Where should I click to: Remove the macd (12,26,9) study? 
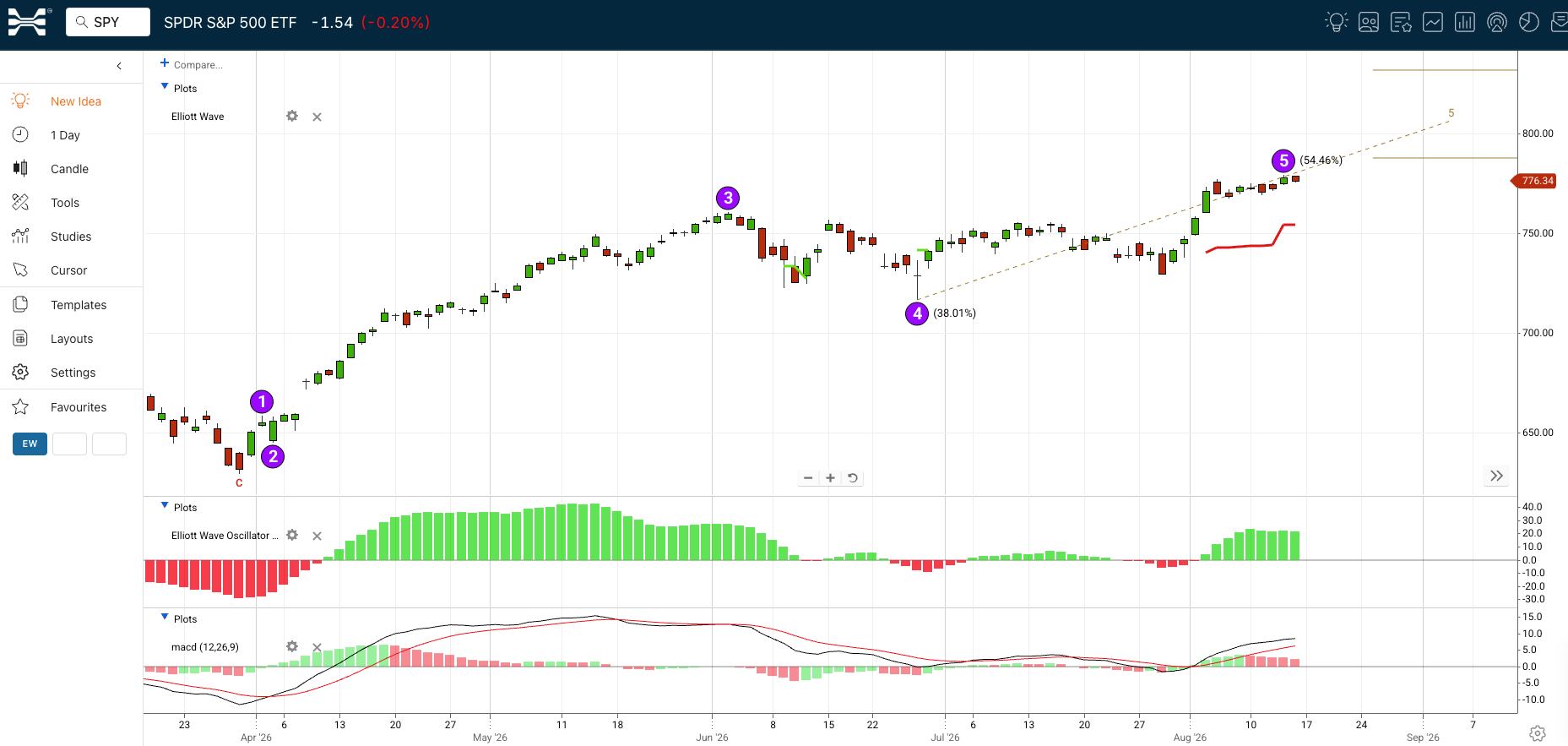click(x=317, y=647)
